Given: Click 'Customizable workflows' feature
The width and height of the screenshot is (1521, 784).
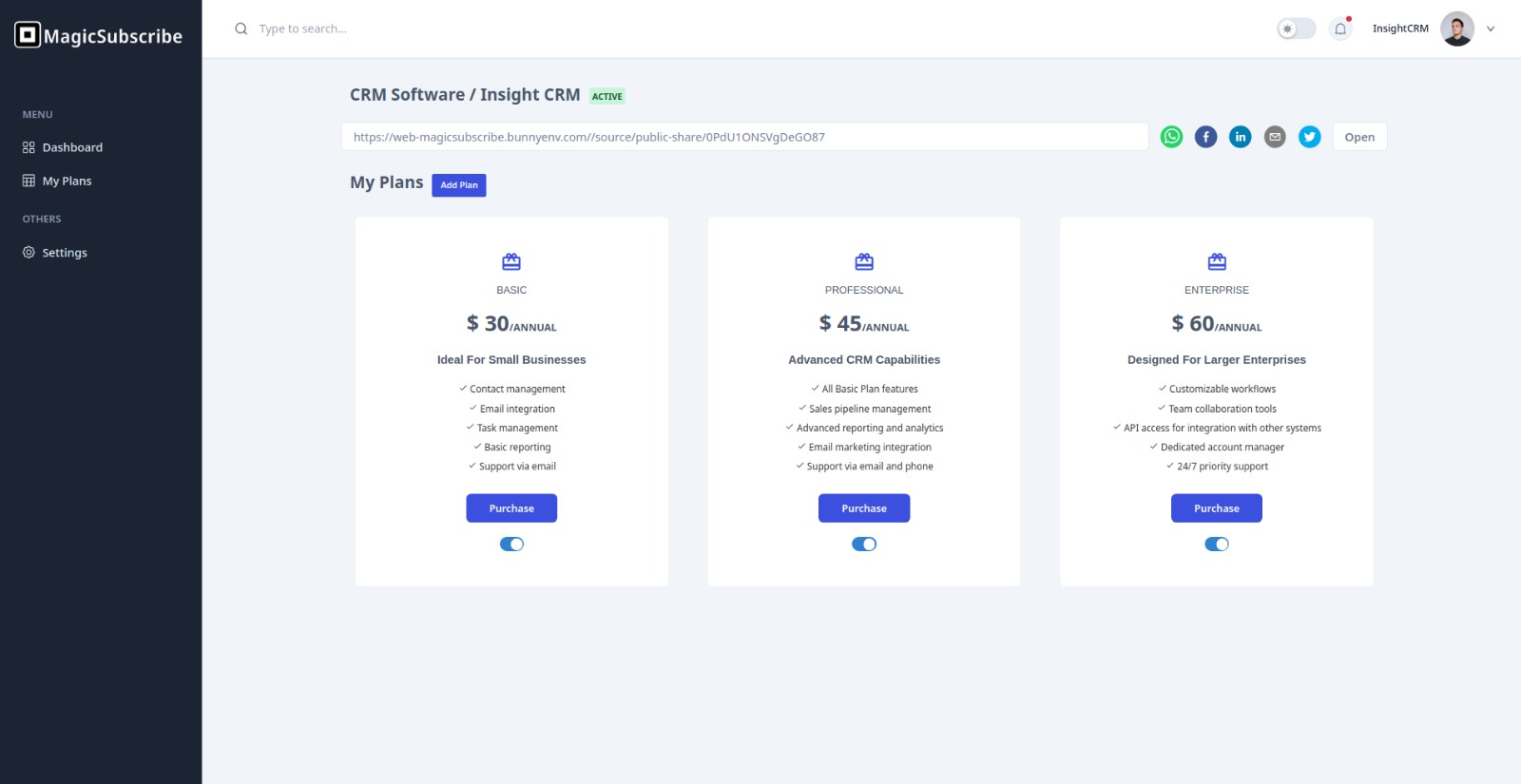Looking at the screenshot, I should tap(1223, 389).
